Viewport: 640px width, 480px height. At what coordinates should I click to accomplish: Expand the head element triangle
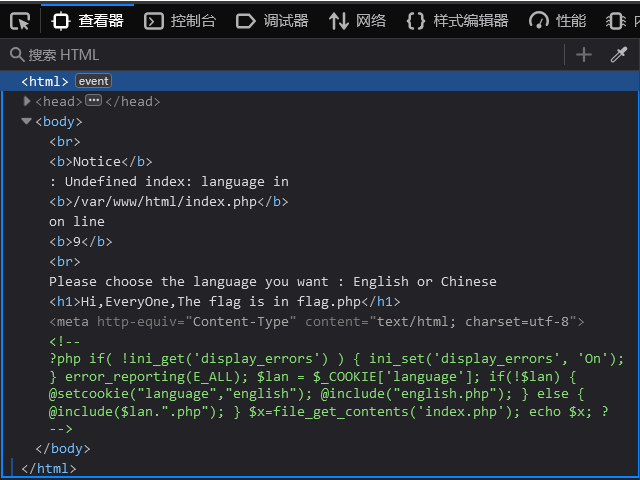[27, 101]
